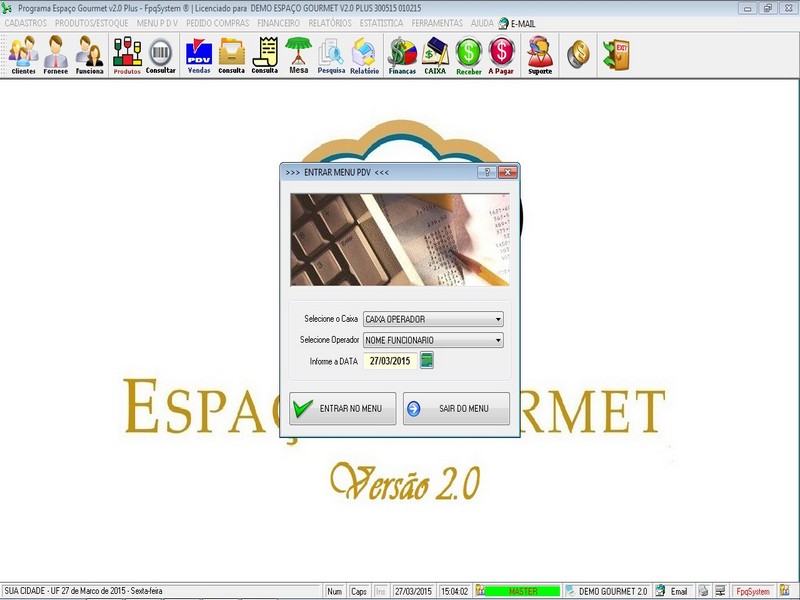Image resolution: width=800 pixels, height=600 pixels.
Task: Click the Caps indicator in status bar
Action: click(x=359, y=591)
